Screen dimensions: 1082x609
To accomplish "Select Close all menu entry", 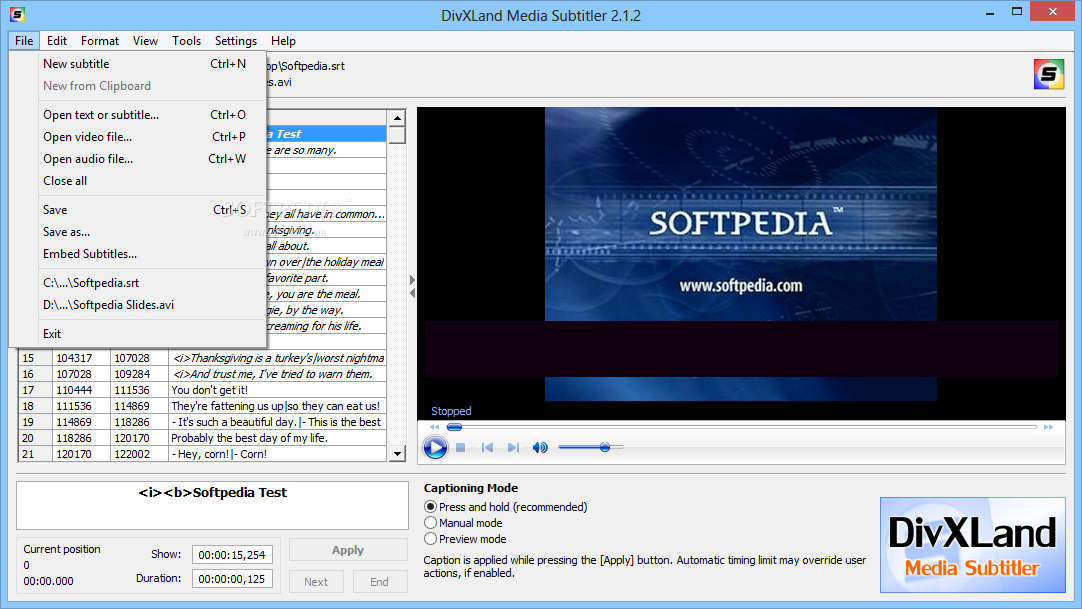I will pos(138,181).
